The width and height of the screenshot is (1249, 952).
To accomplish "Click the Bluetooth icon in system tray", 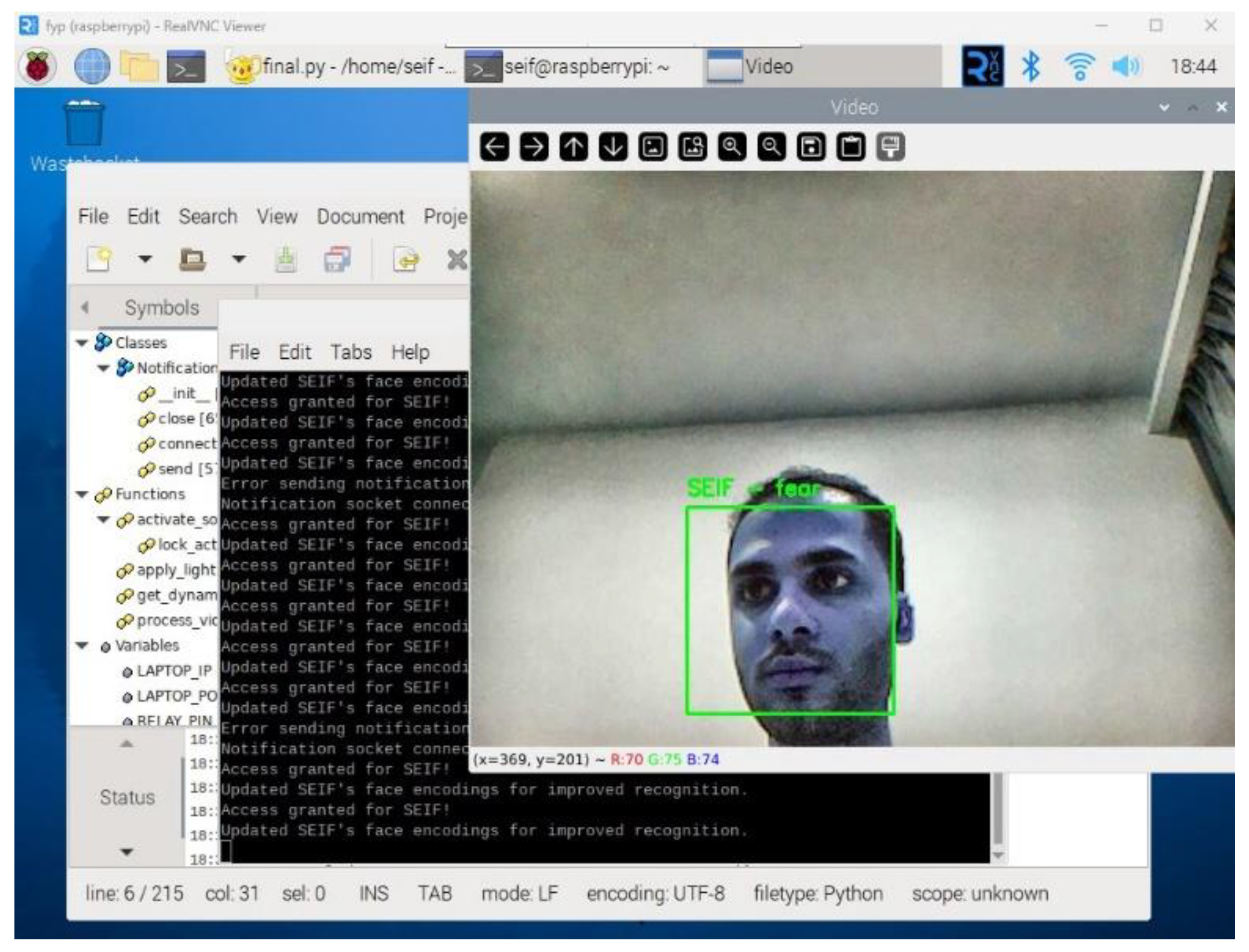I will point(1031,66).
